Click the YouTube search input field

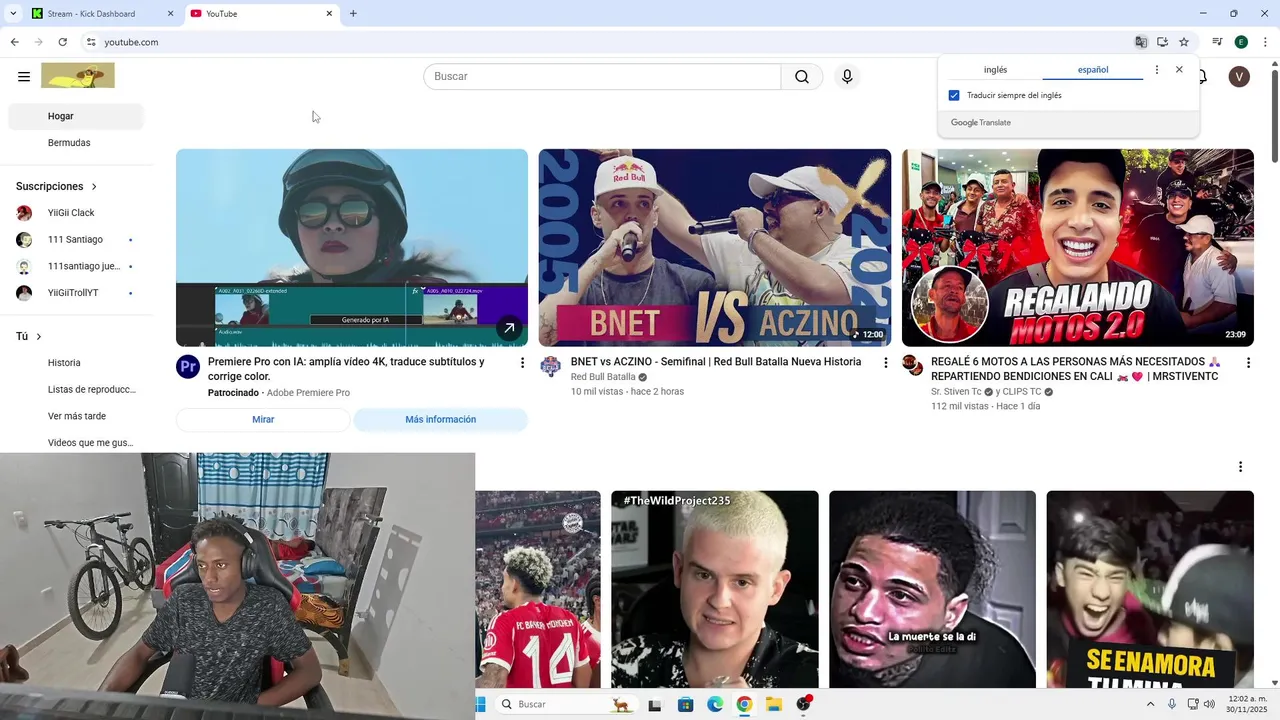coord(602,77)
